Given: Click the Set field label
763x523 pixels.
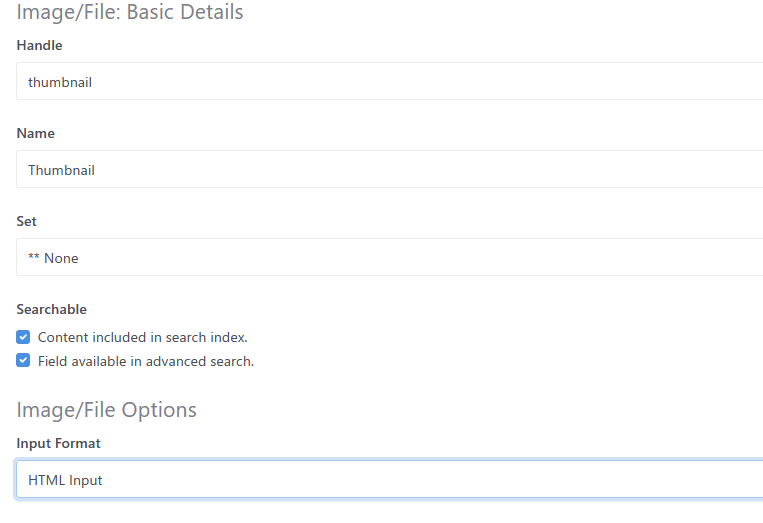Looking at the screenshot, I should pyautogui.click(x=27, y=221).
